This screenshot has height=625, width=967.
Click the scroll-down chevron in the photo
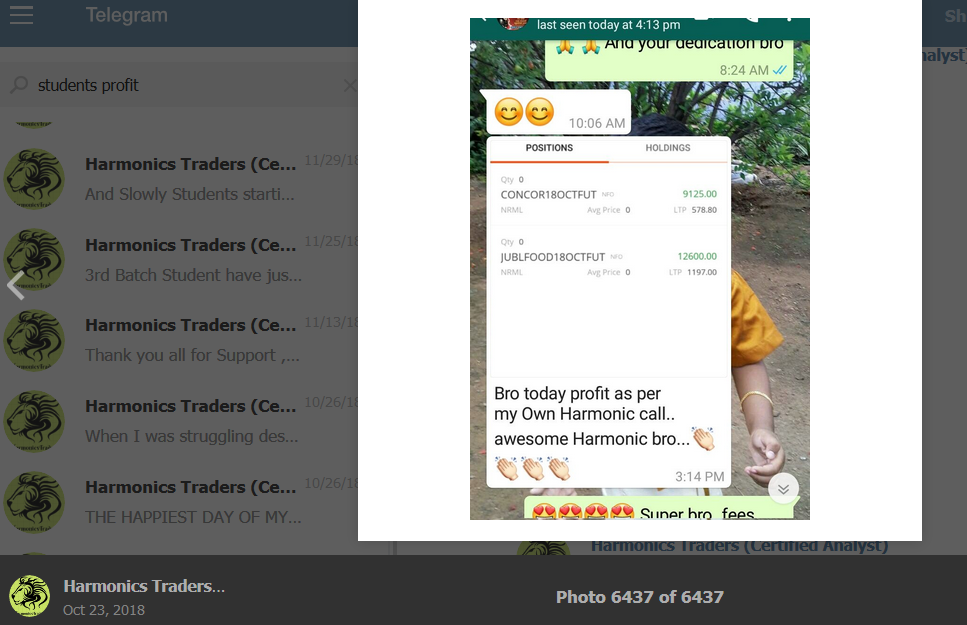(x=783, y=489)
